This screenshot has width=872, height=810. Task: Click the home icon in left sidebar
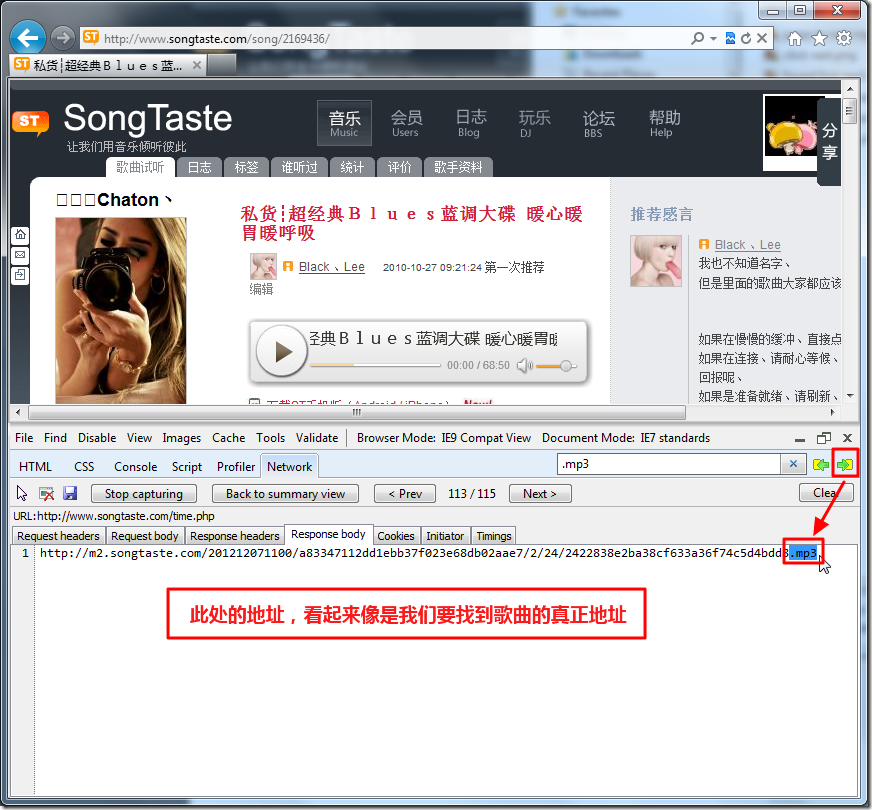pyautogui.click(x=20, y=235)
